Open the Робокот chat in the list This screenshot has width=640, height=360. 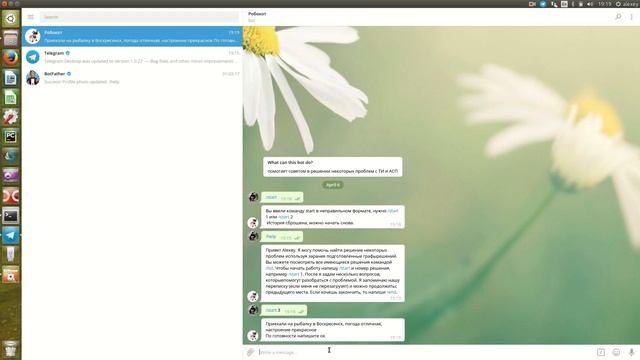click(132, 36)
